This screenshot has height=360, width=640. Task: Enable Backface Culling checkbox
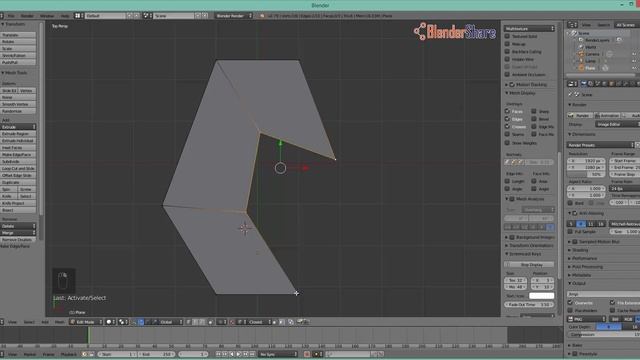tap(507, 51)
